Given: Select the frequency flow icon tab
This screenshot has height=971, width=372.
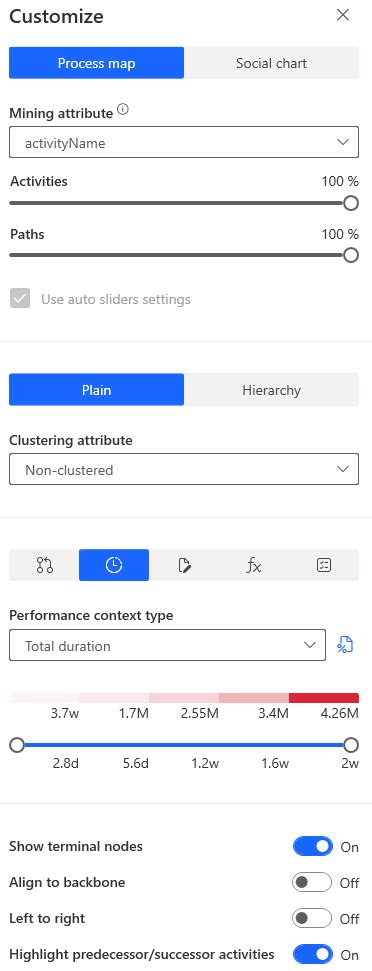Looking at the screenshot, I should click(44, 565).
